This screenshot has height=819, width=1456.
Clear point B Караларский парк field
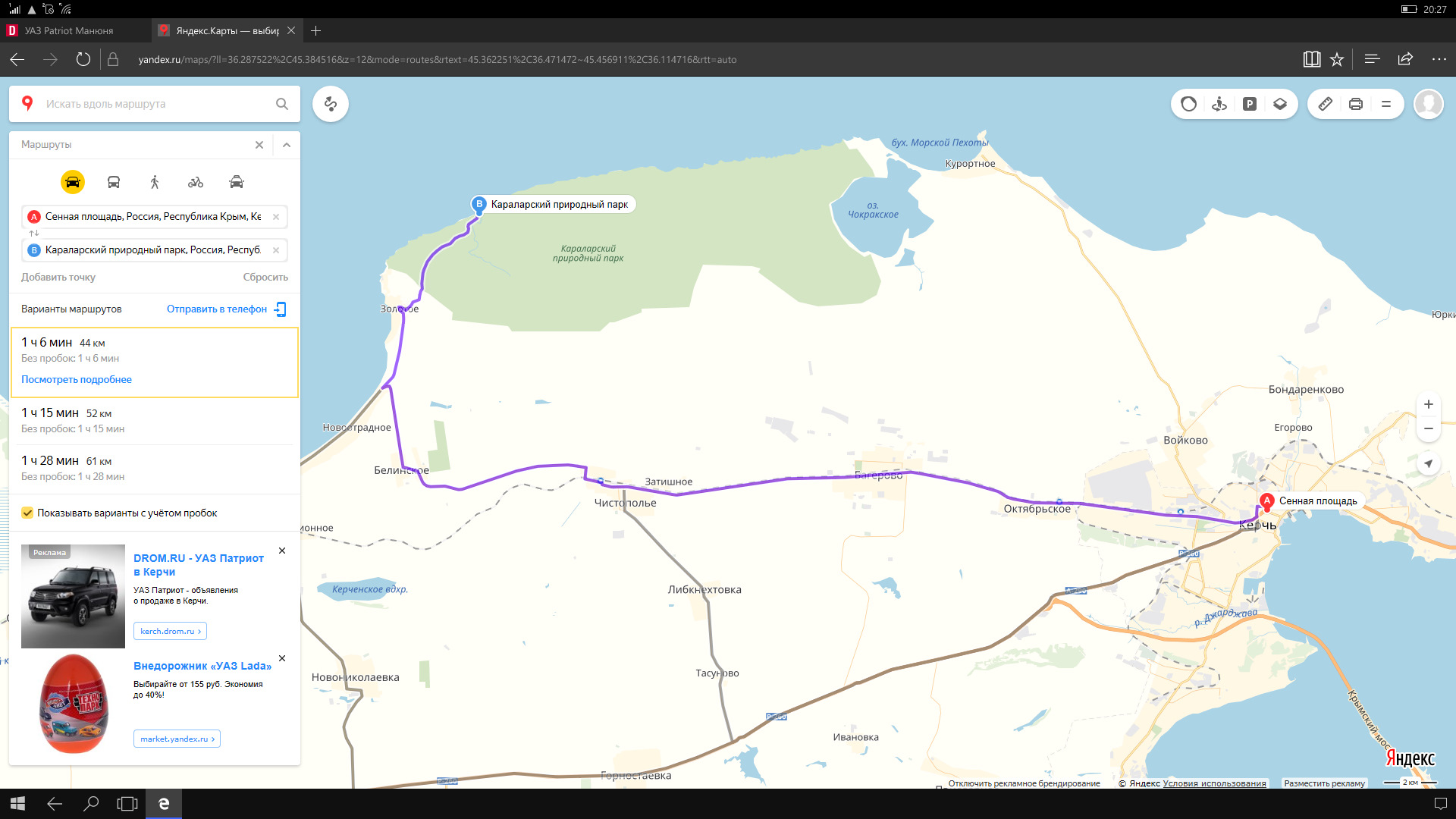tap(276, 250)
